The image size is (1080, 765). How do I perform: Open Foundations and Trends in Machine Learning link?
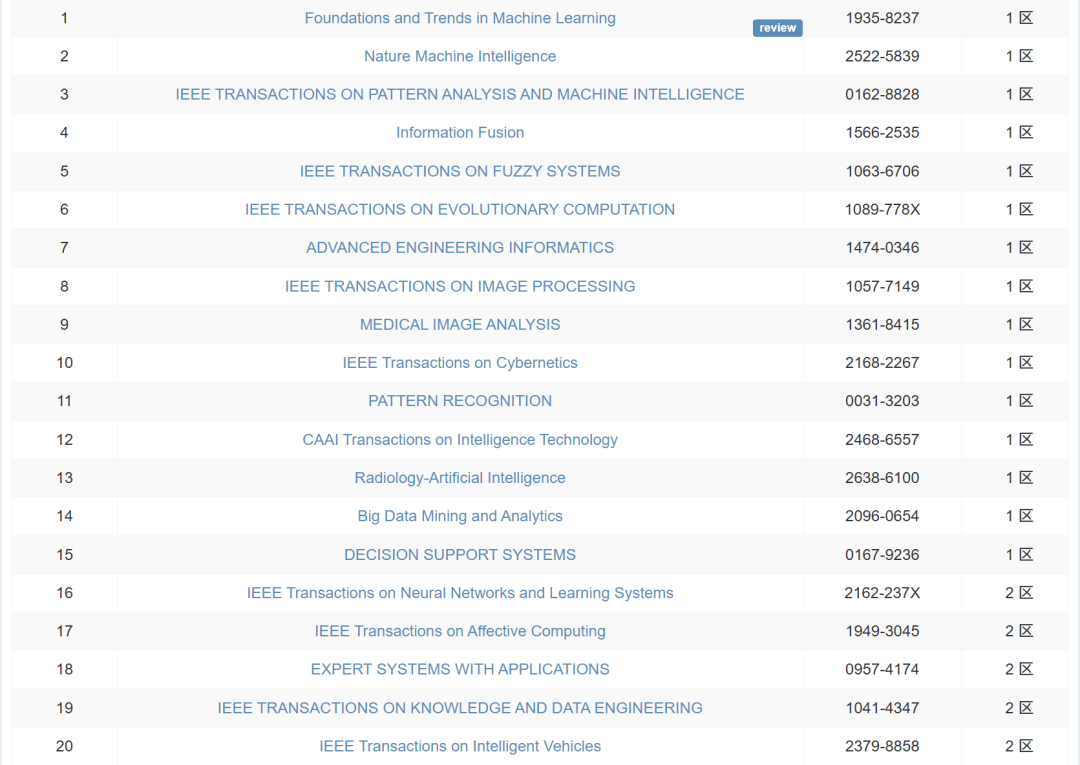(x=460, y=18)
